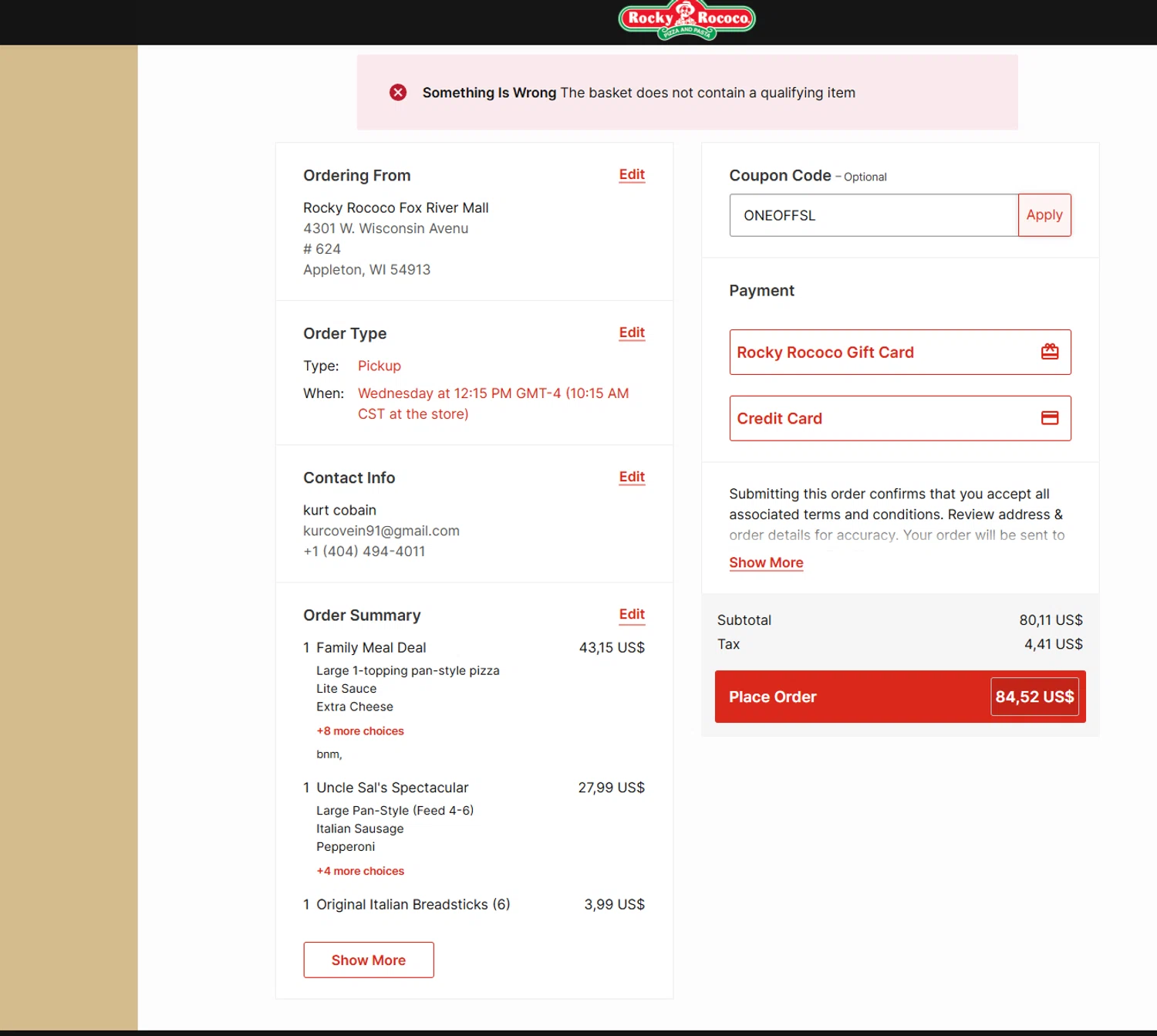1157x1036 pixels.
Task: Expand +8 more choices for Family Meal
Action: click(360, 731)
